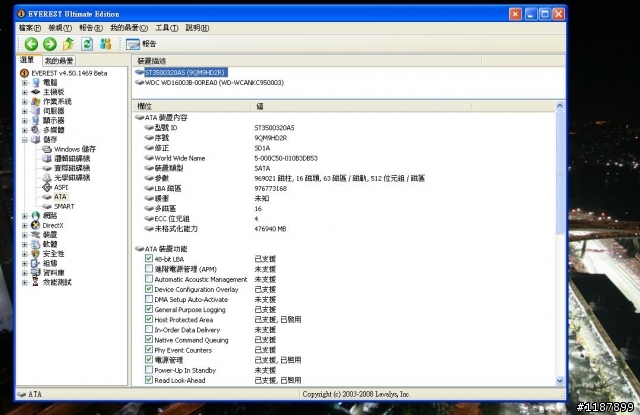
Task: Click the 主機板 motherboard icon in tree
Action: 36,92
